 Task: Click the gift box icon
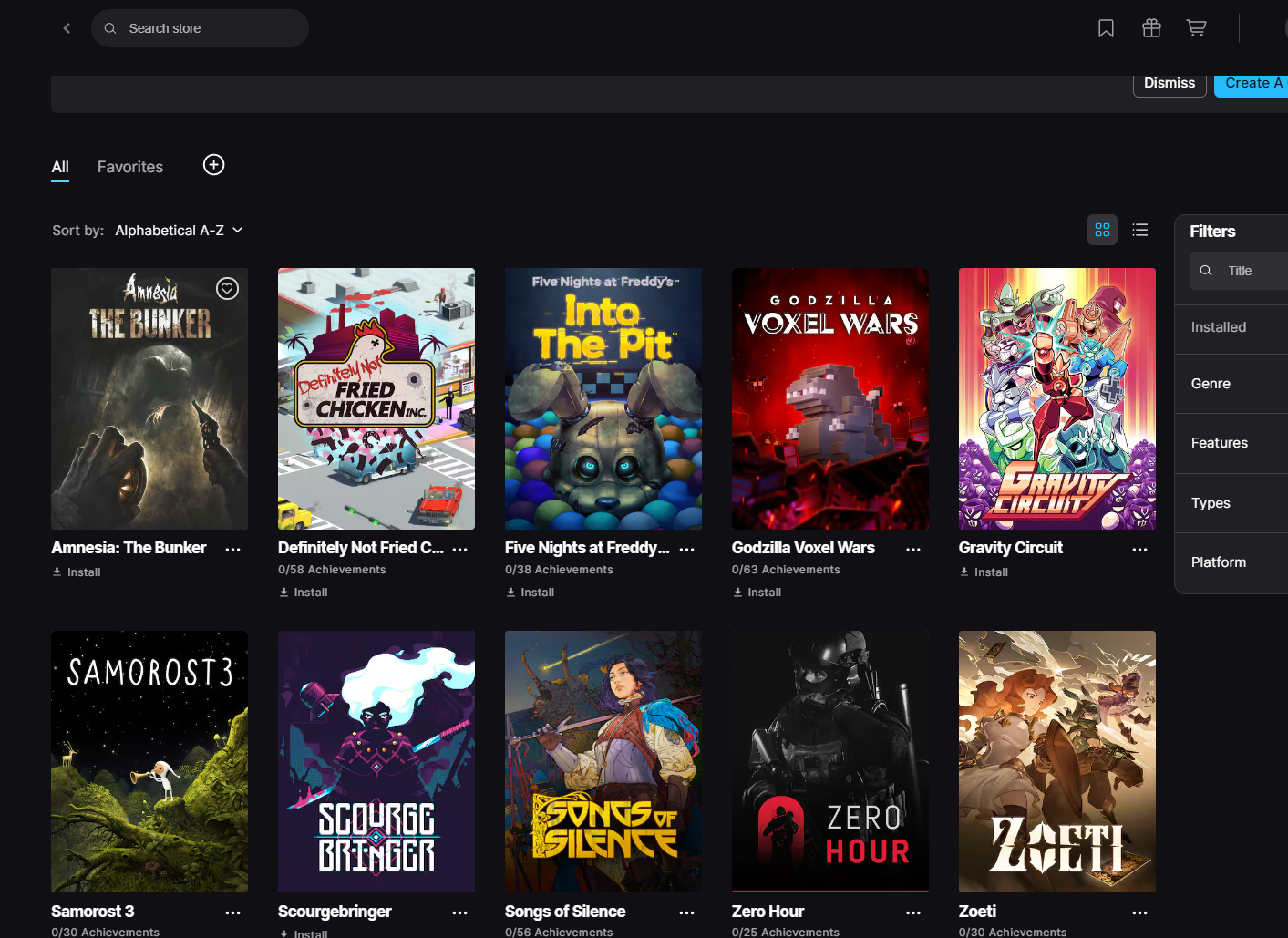1151,28
